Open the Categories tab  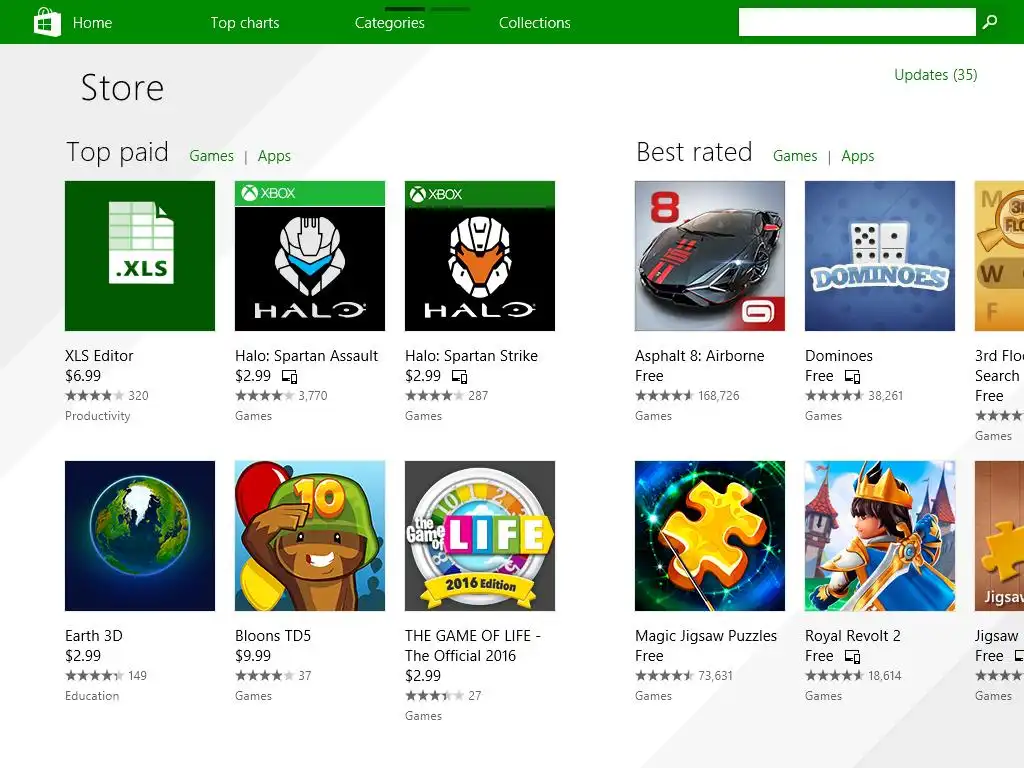coord(390,23)
